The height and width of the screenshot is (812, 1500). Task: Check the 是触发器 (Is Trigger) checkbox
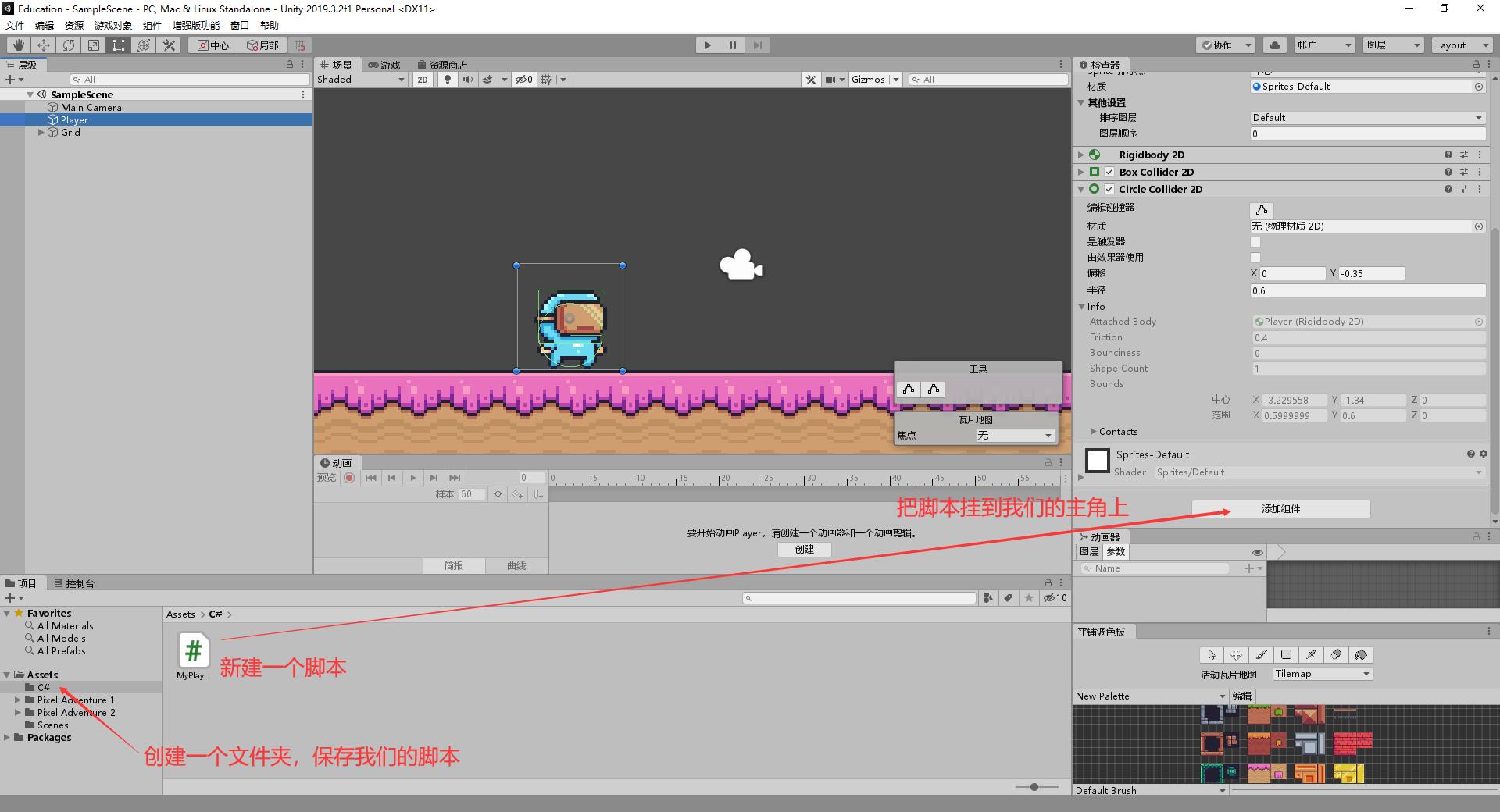coord(1255,242)
